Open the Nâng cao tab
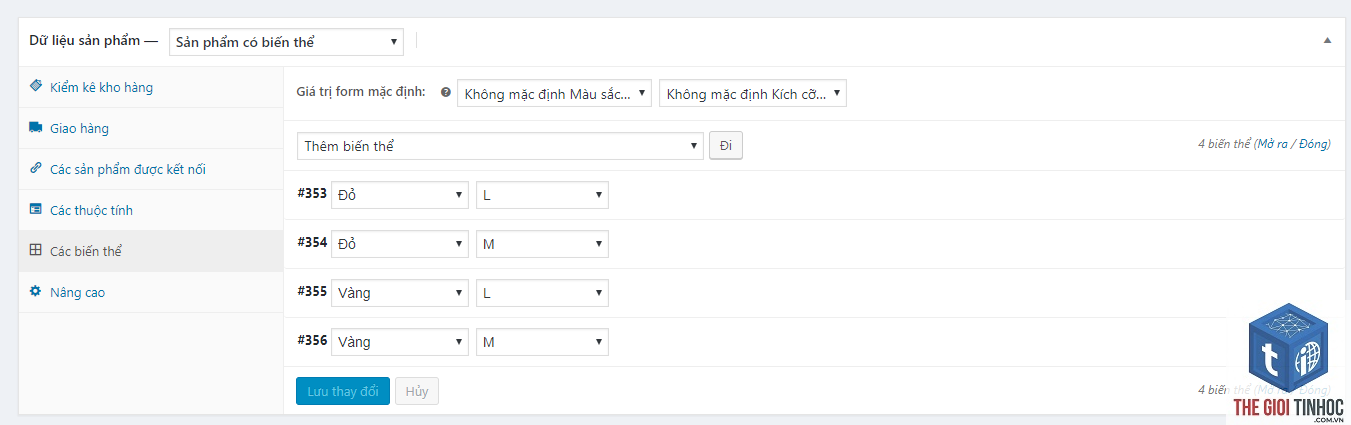Image resolution: width=1351 pixels, height=425 pixels. pos(151,292)
